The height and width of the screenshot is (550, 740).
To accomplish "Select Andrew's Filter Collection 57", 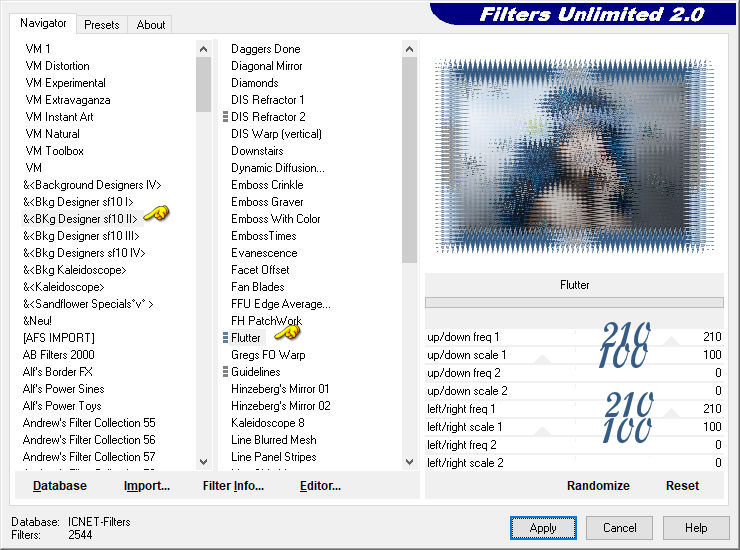I will pos(89,457).
